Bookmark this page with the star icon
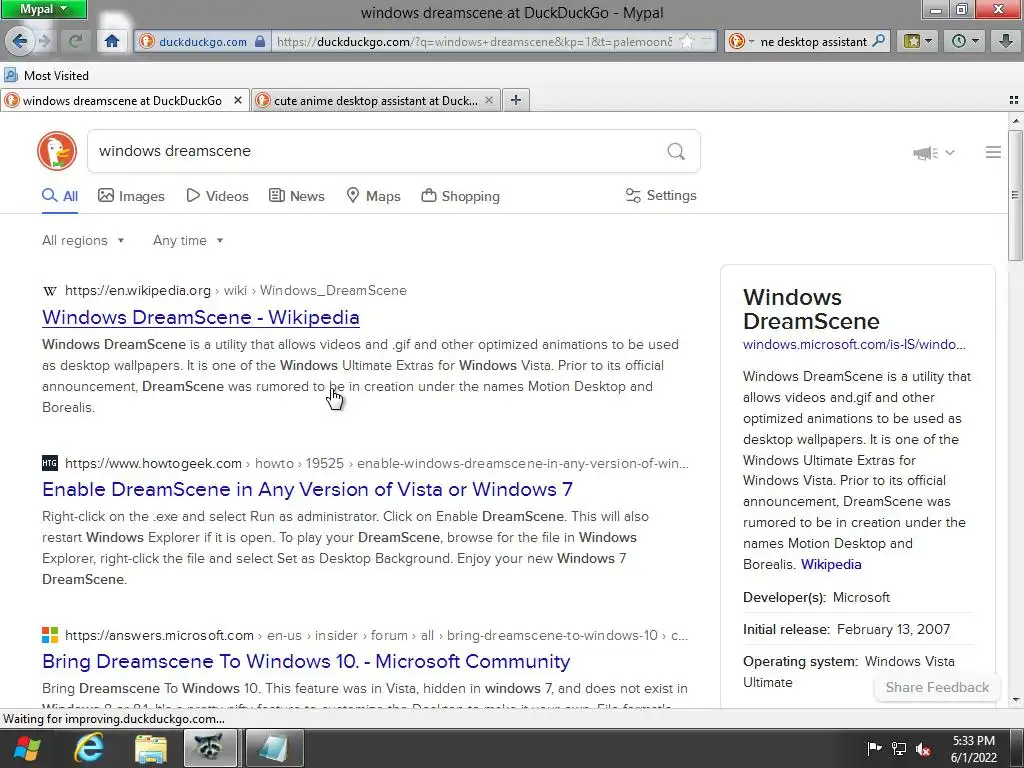Screen dimensions: 1024x768 tap(686, 41)
